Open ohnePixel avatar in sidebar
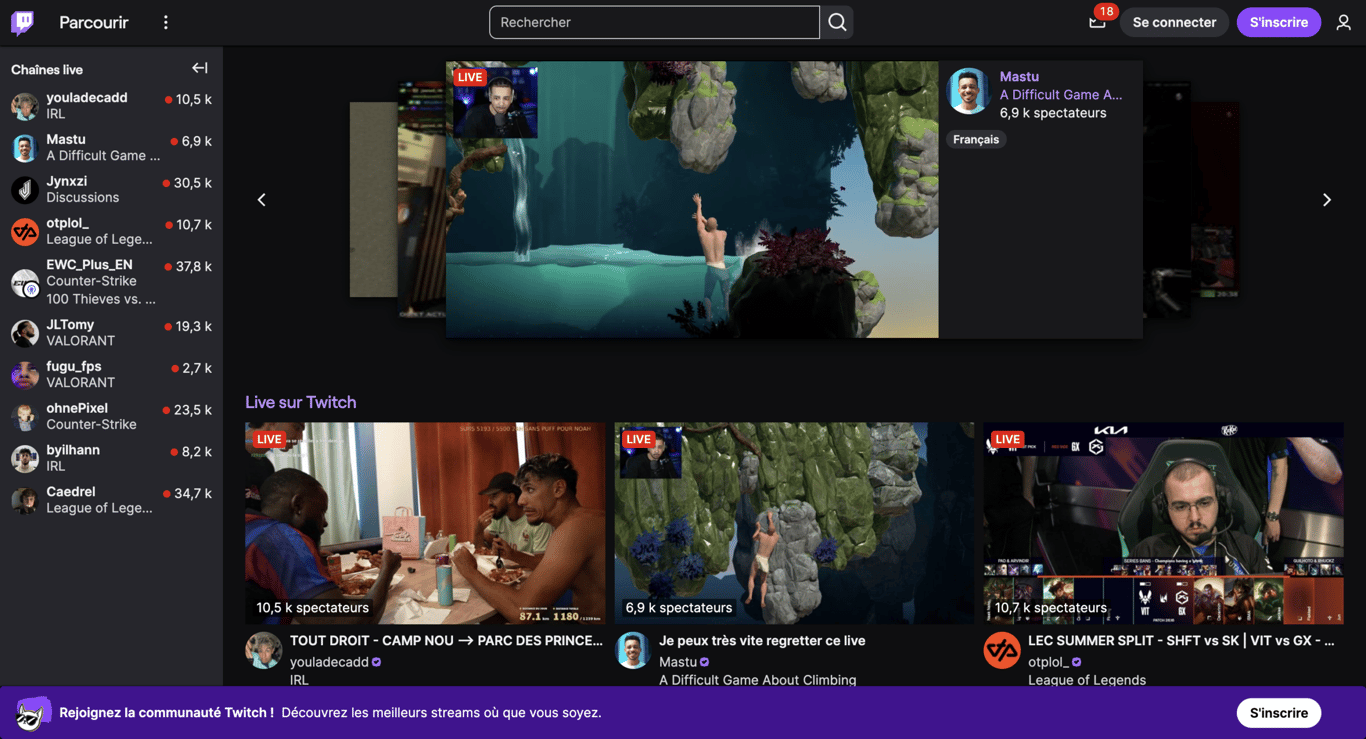The height and width of the screenshot is (739, 1366). coord(25,417)
